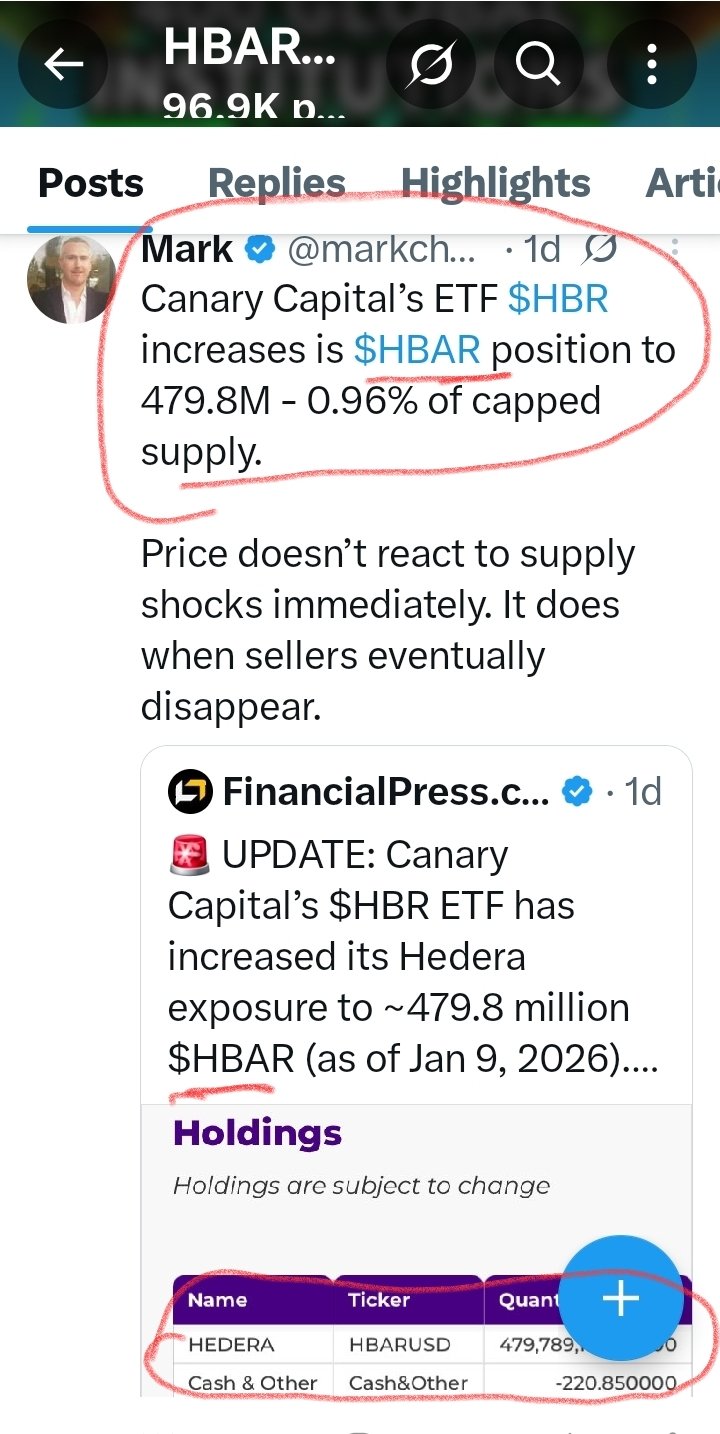The image size is (720, 1434).
Task: Tap the back arrow icon
Action: pyautogui.click(x=64, y=65)
